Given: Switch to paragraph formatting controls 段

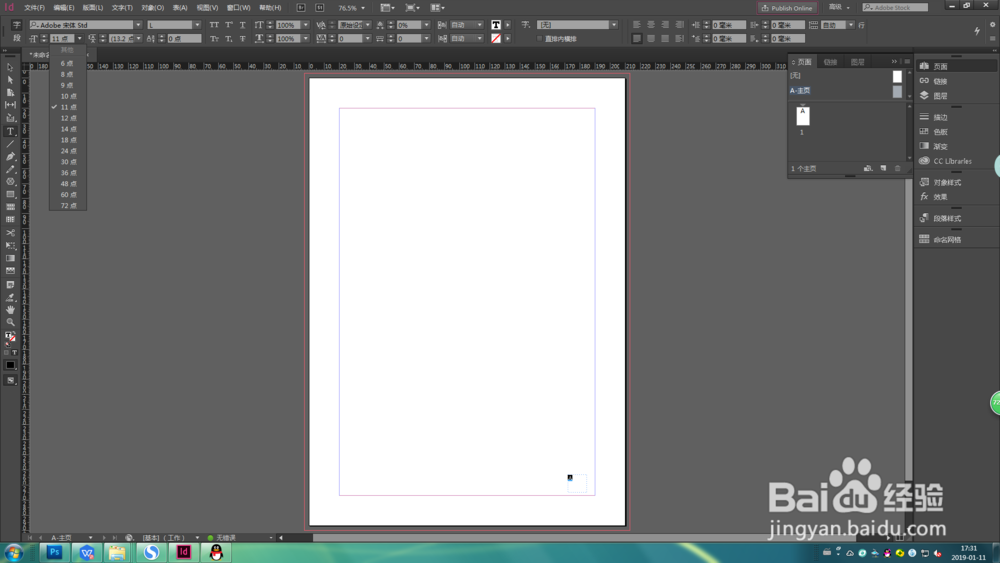Looking at the screenshot, I should (x=17, y=38).
